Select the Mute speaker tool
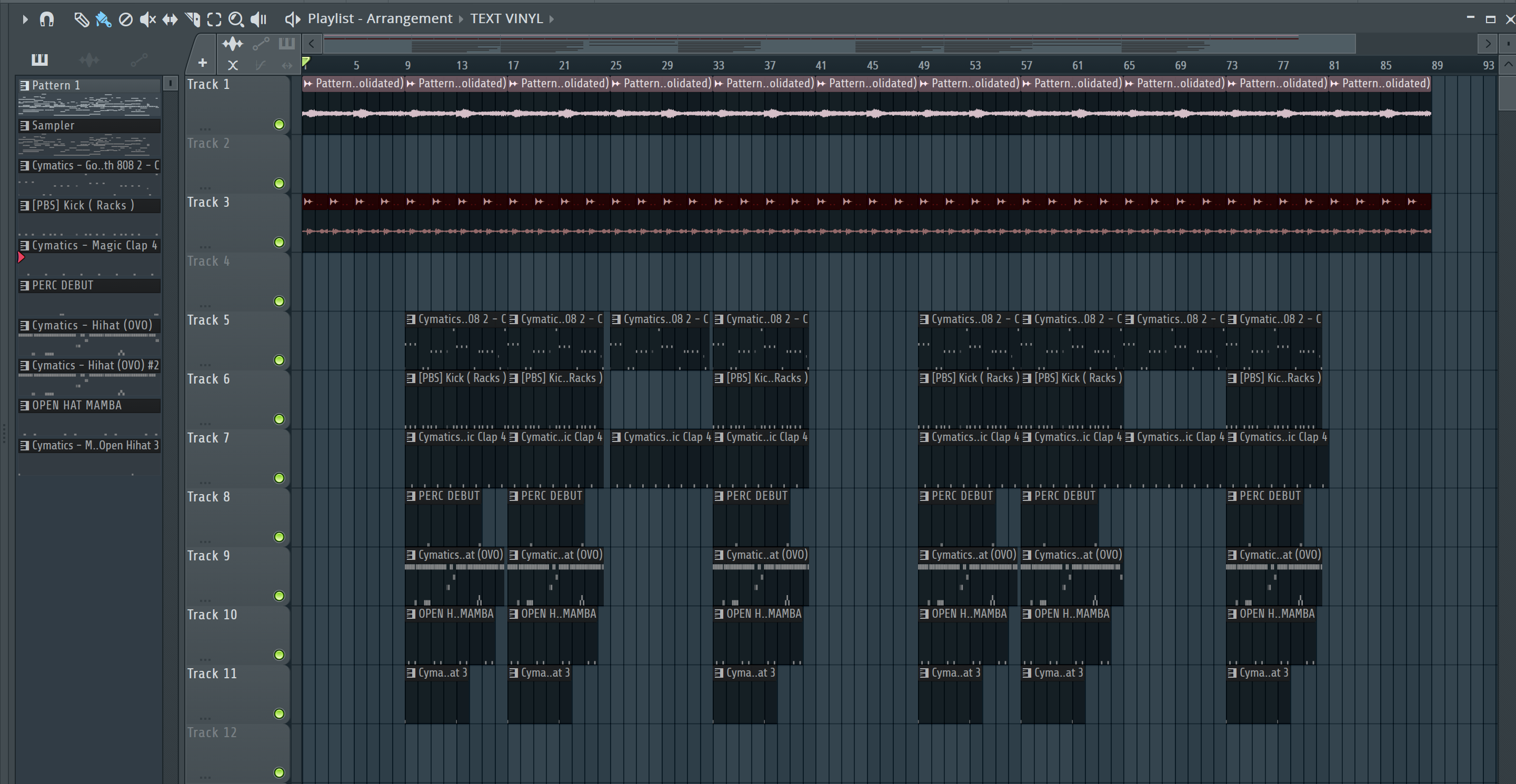Viewport: 1516px width, 784px height. click(x=147, y=19)
